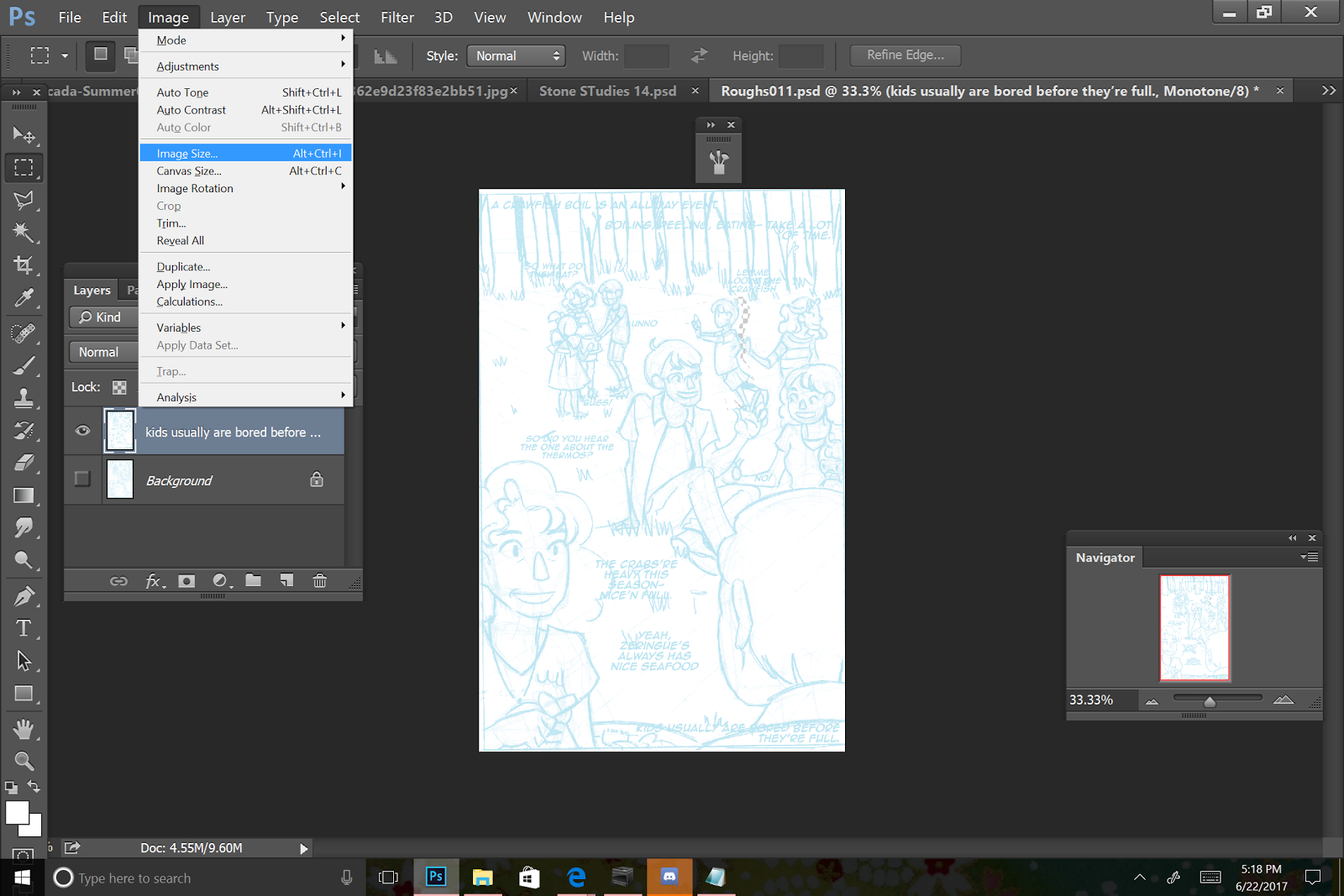This screenshot has height=896, width=1344.
Task: Open the layer blend mode dropdown
Action: pos(104,352)
